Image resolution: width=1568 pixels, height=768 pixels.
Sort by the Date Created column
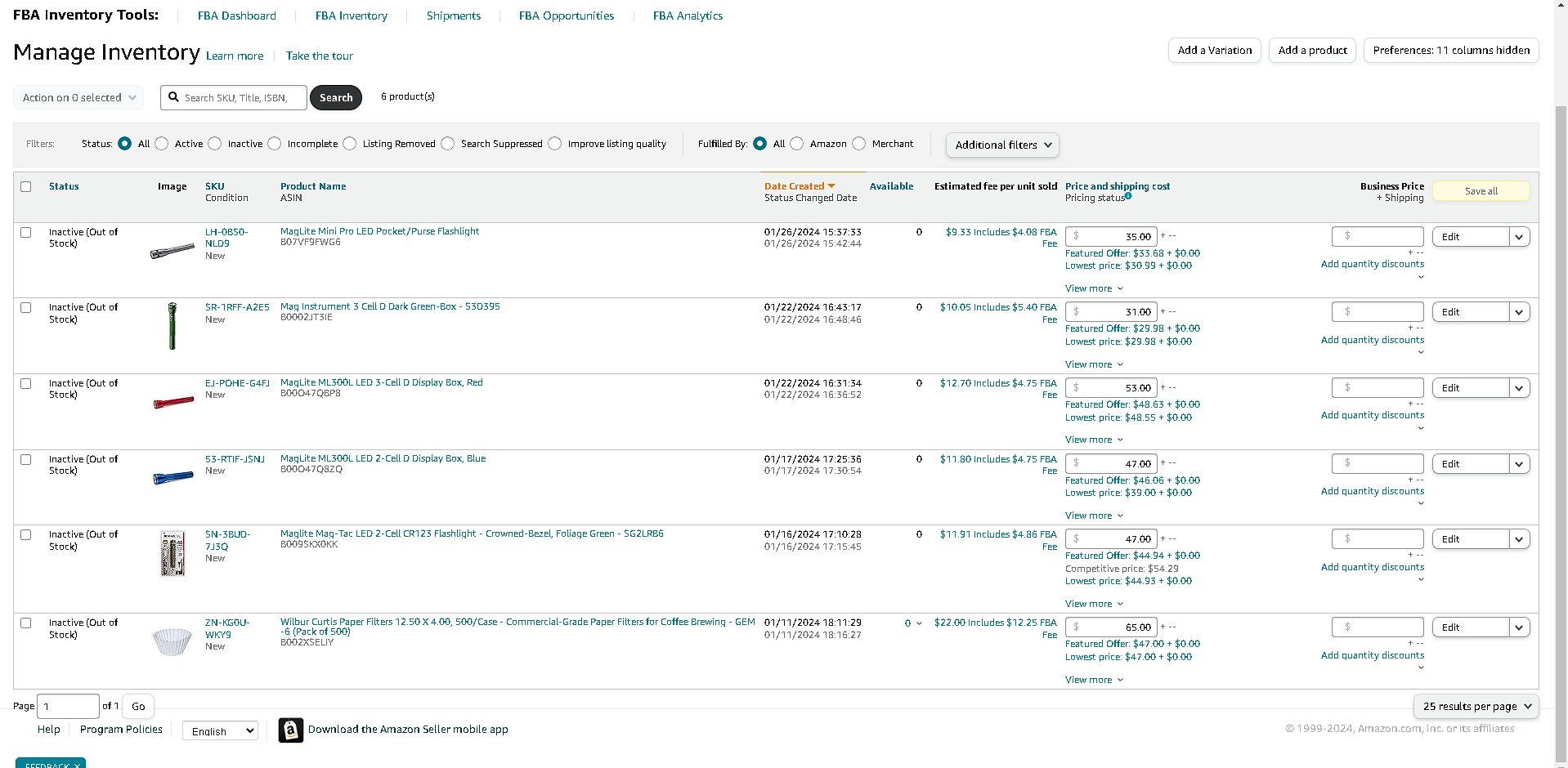(x=800, y=186)
